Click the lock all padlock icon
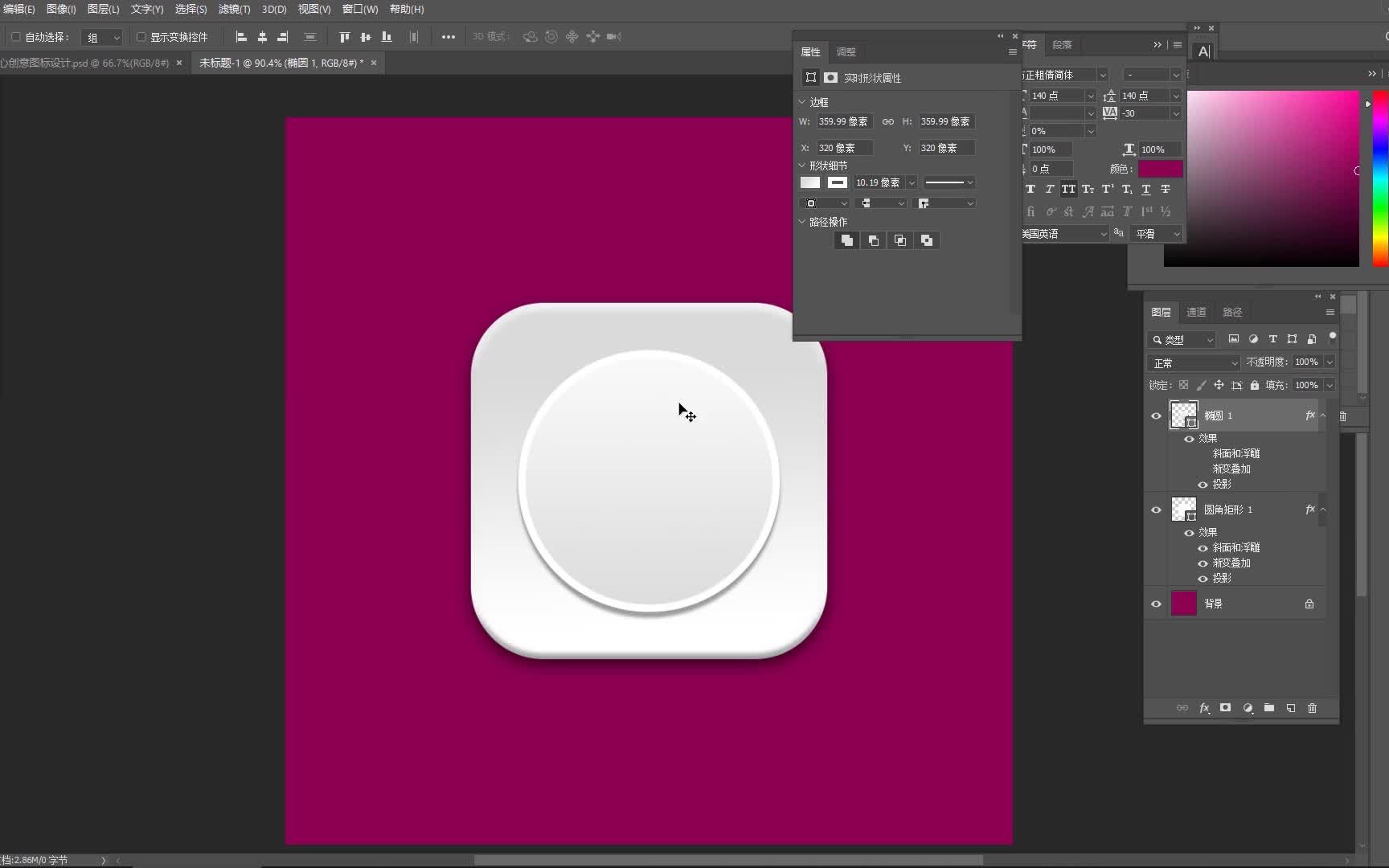This screenshot has width=1389, height=868. click(1255, 385)
